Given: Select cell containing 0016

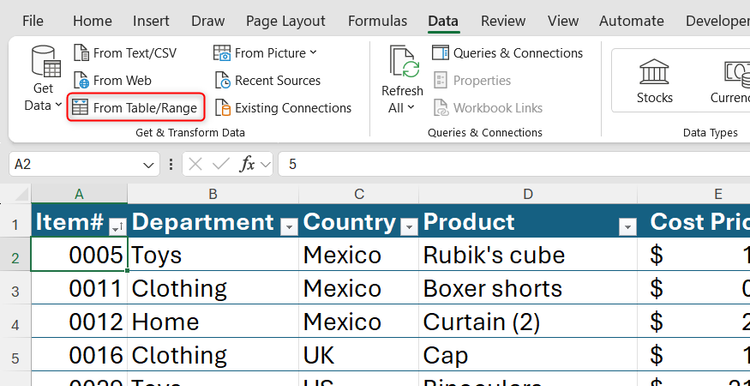Looking at the screenshot, I should (79, 355).
